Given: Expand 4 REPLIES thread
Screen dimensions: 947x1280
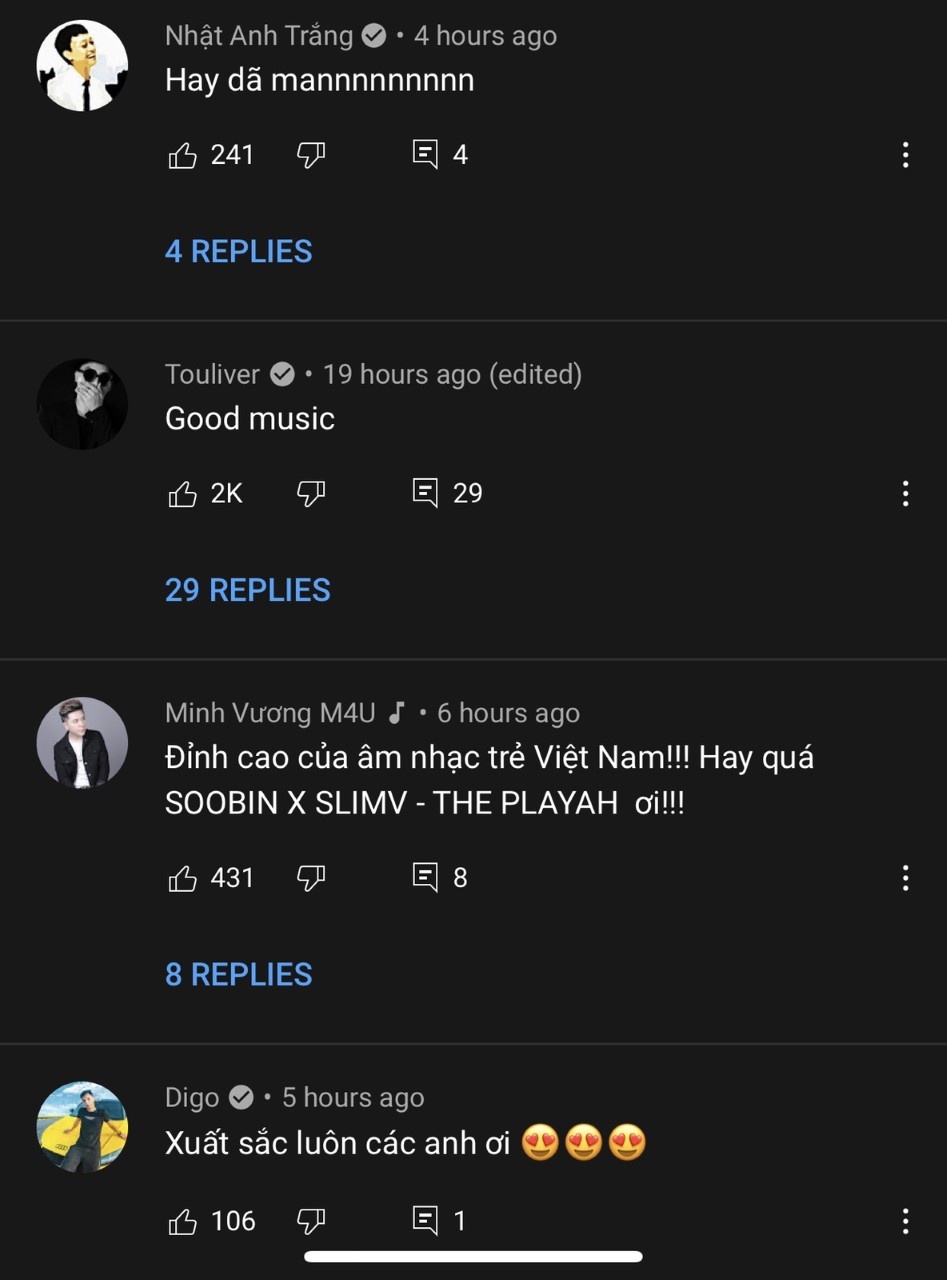Looking at the screenshot, I should click(x=238, y=251).
